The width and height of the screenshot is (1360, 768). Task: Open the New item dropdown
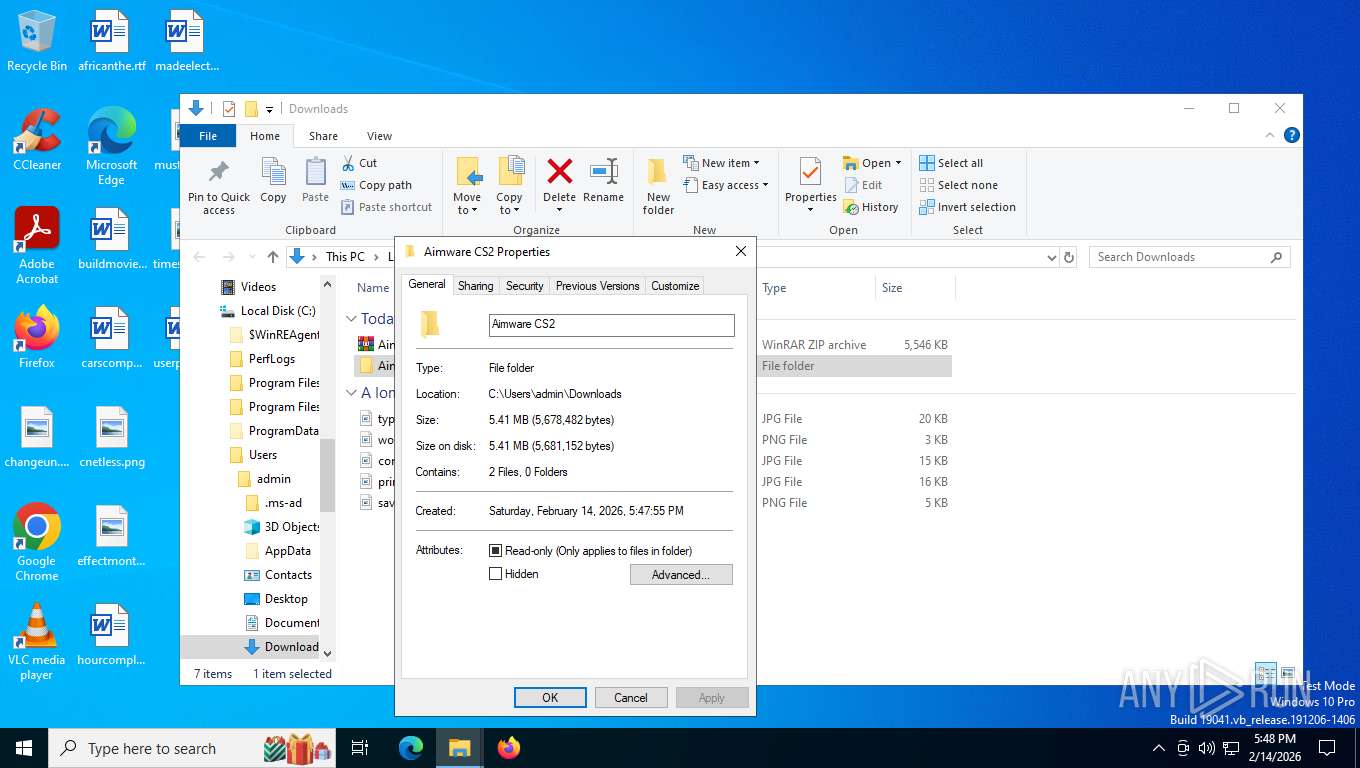722,163
